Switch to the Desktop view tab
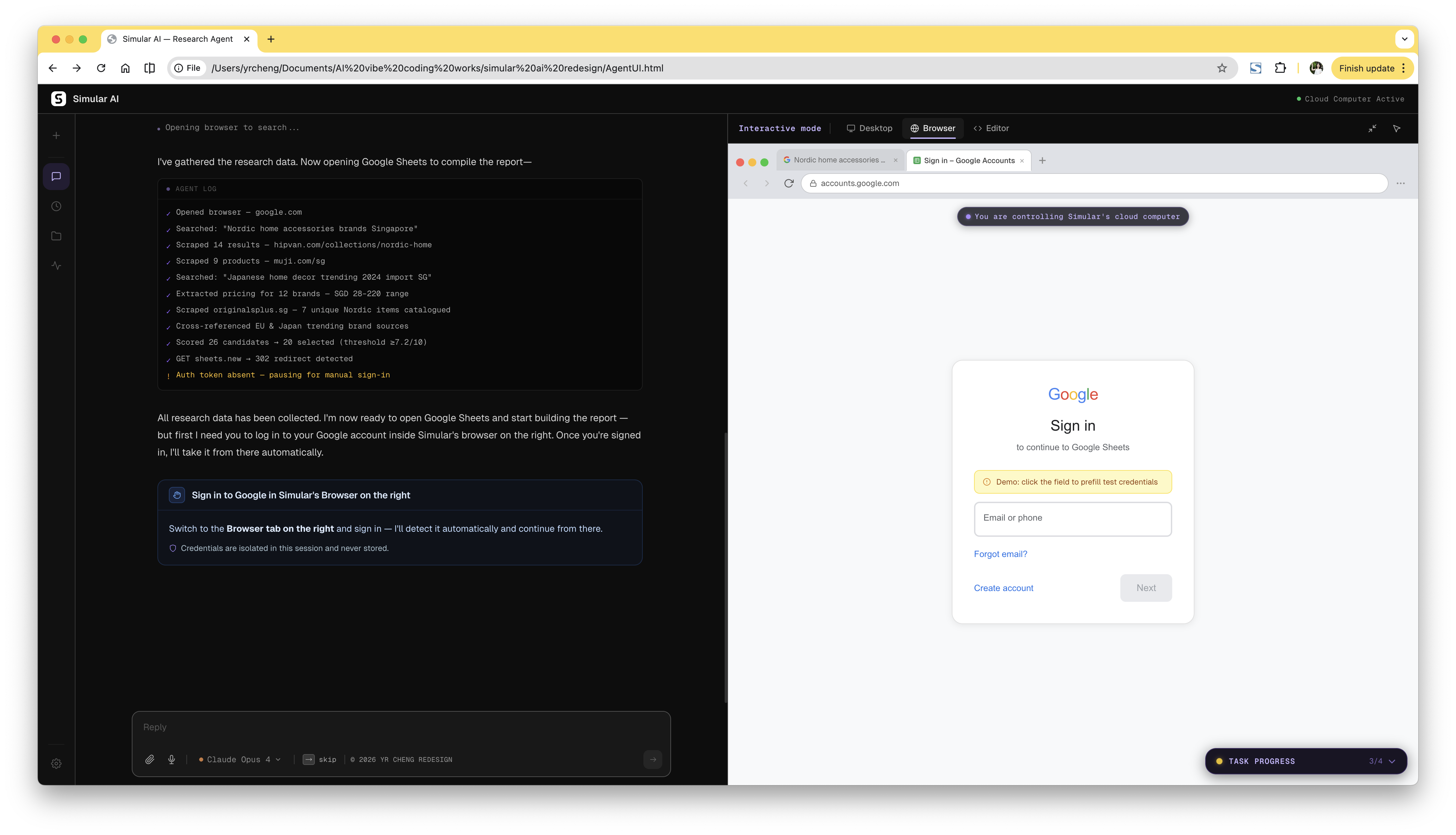1456x835 pixels. coord(869,128)
